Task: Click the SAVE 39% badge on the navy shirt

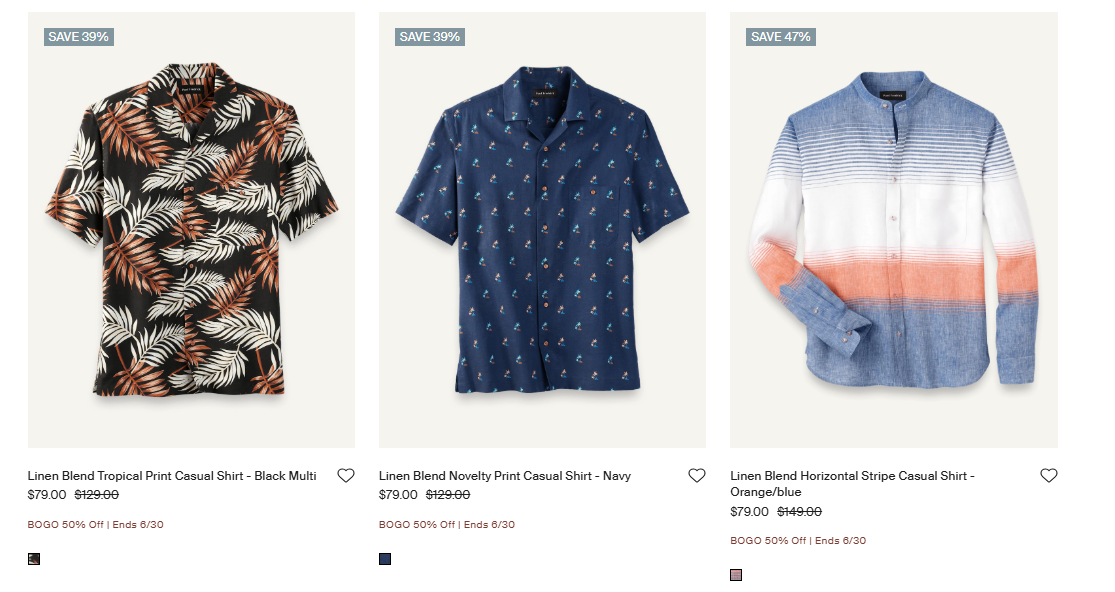Action: click(430, 36)
